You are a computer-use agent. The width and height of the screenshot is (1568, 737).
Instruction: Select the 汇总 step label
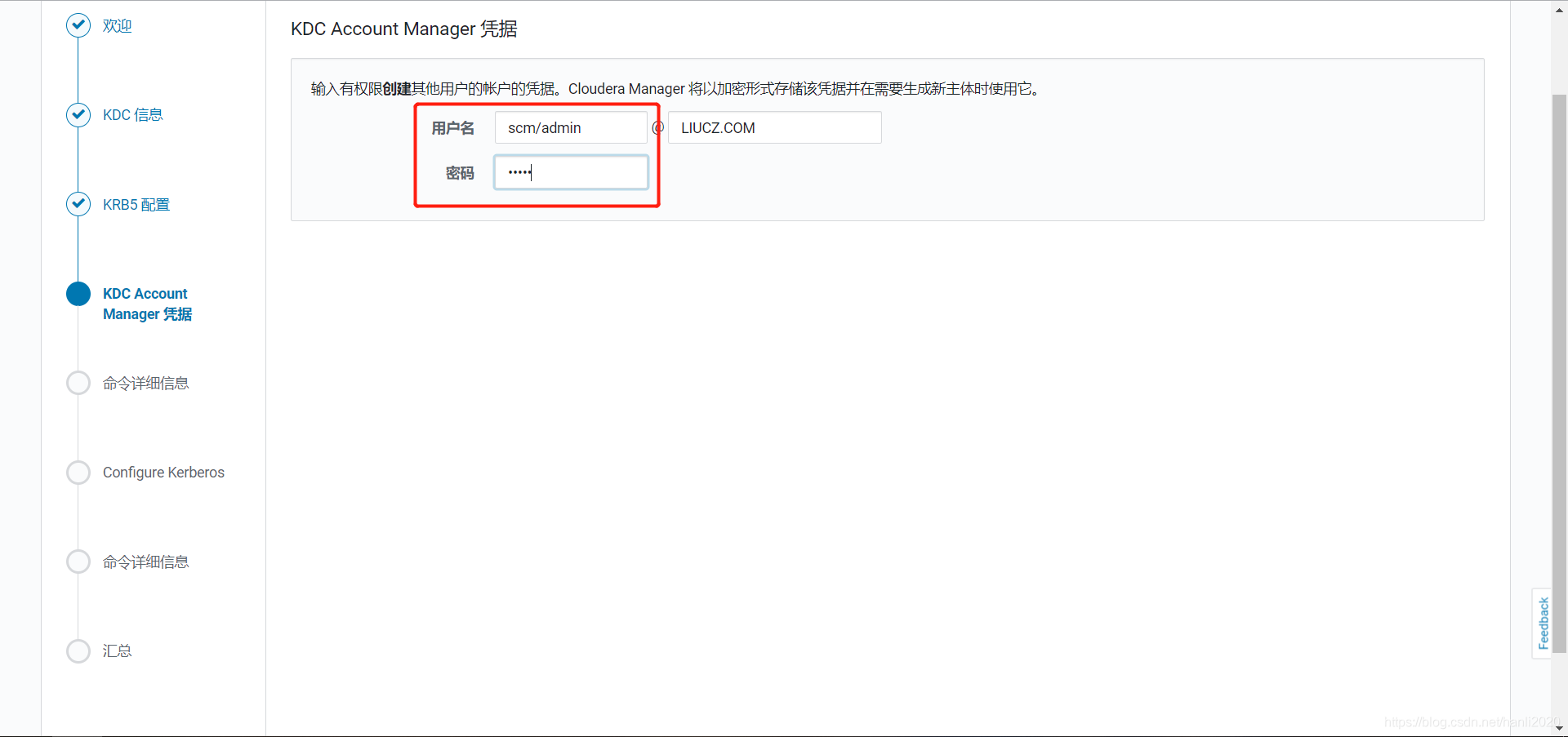click(117, 651)
